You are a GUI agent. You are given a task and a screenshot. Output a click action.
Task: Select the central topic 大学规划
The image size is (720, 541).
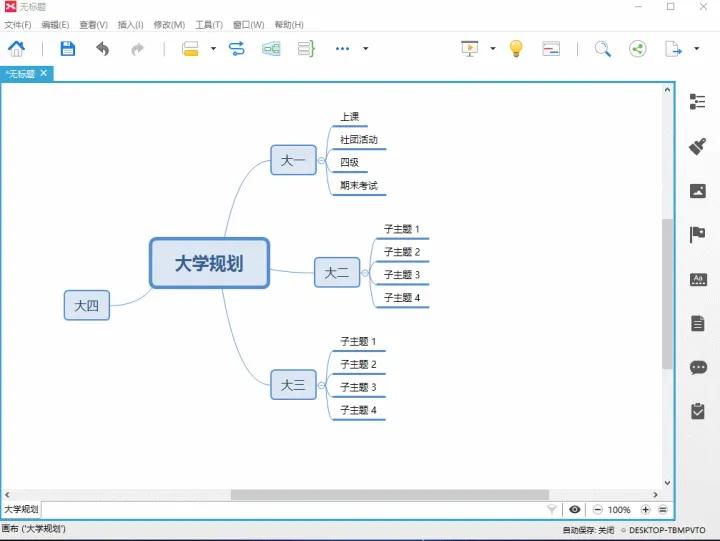click(x=209, y=263)
